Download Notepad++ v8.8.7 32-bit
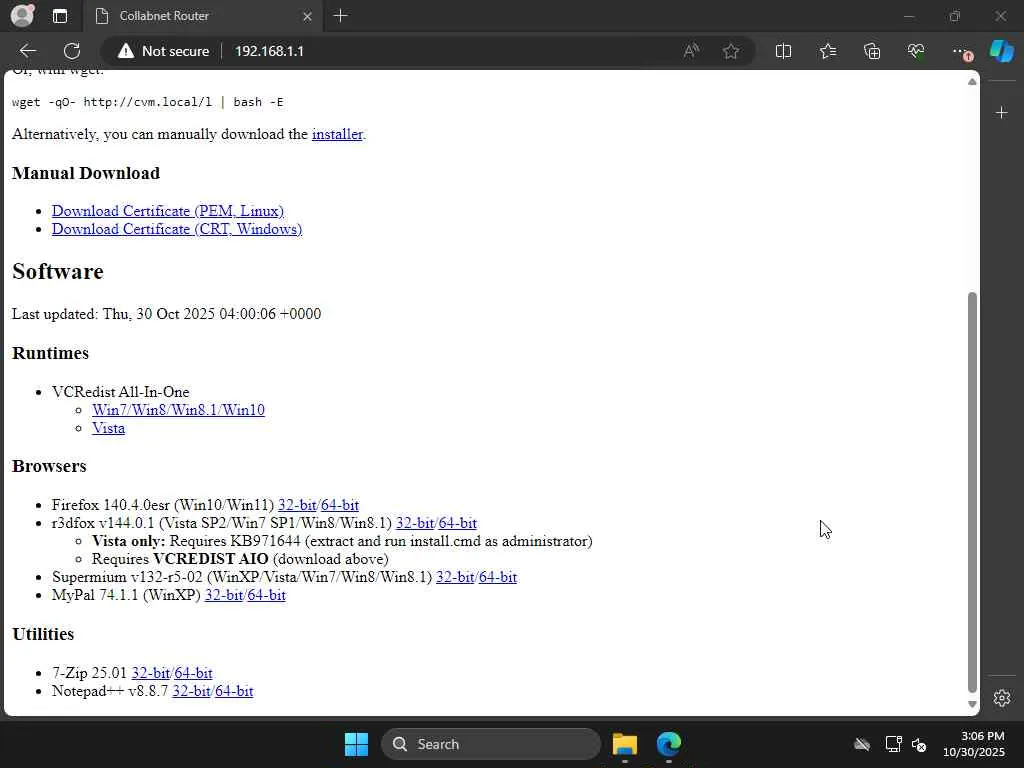Screen dimensions: 1024x768 [x=191, y=691]
